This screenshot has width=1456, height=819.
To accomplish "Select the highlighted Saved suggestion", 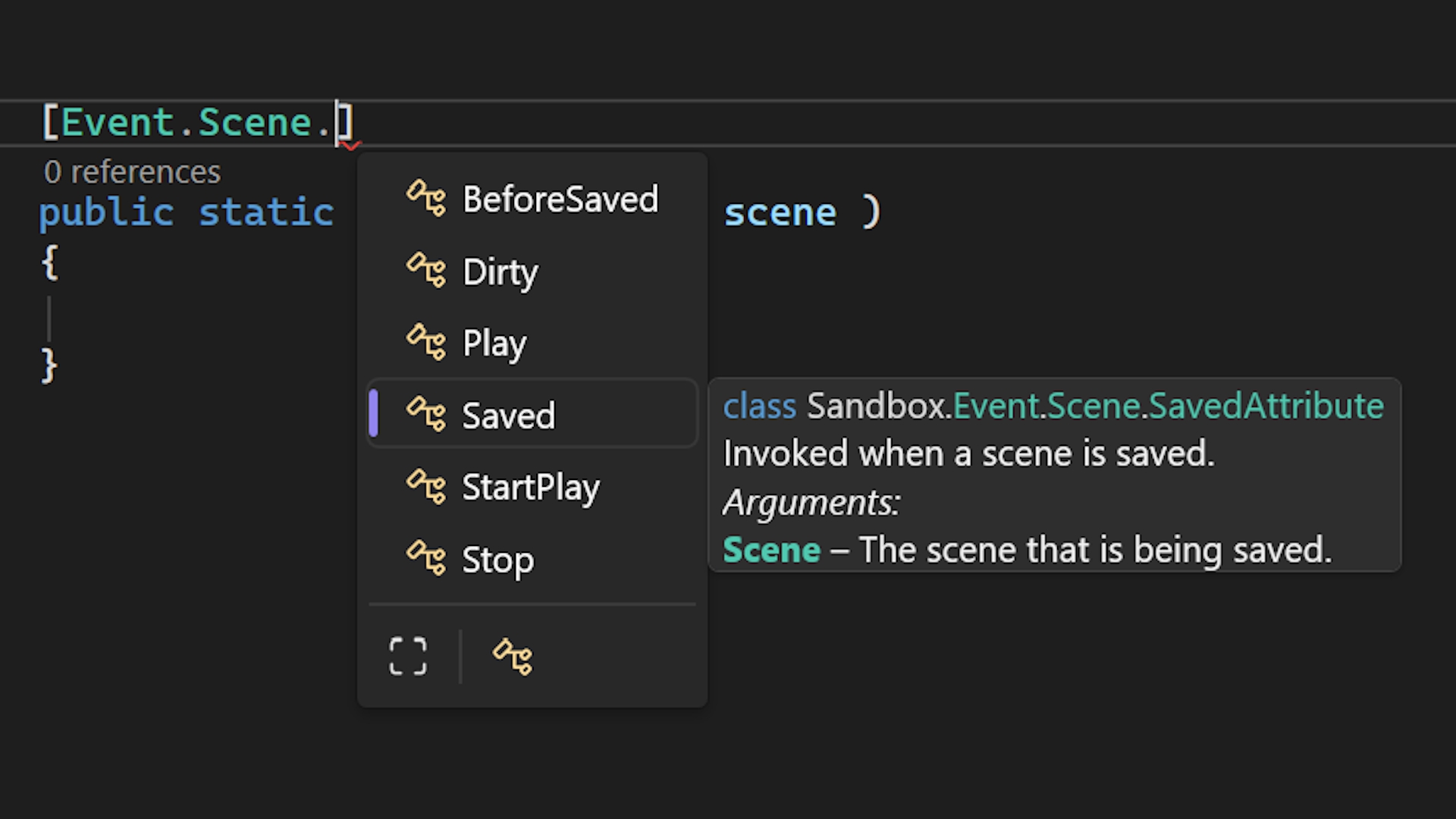I will [x=509, y=416].
